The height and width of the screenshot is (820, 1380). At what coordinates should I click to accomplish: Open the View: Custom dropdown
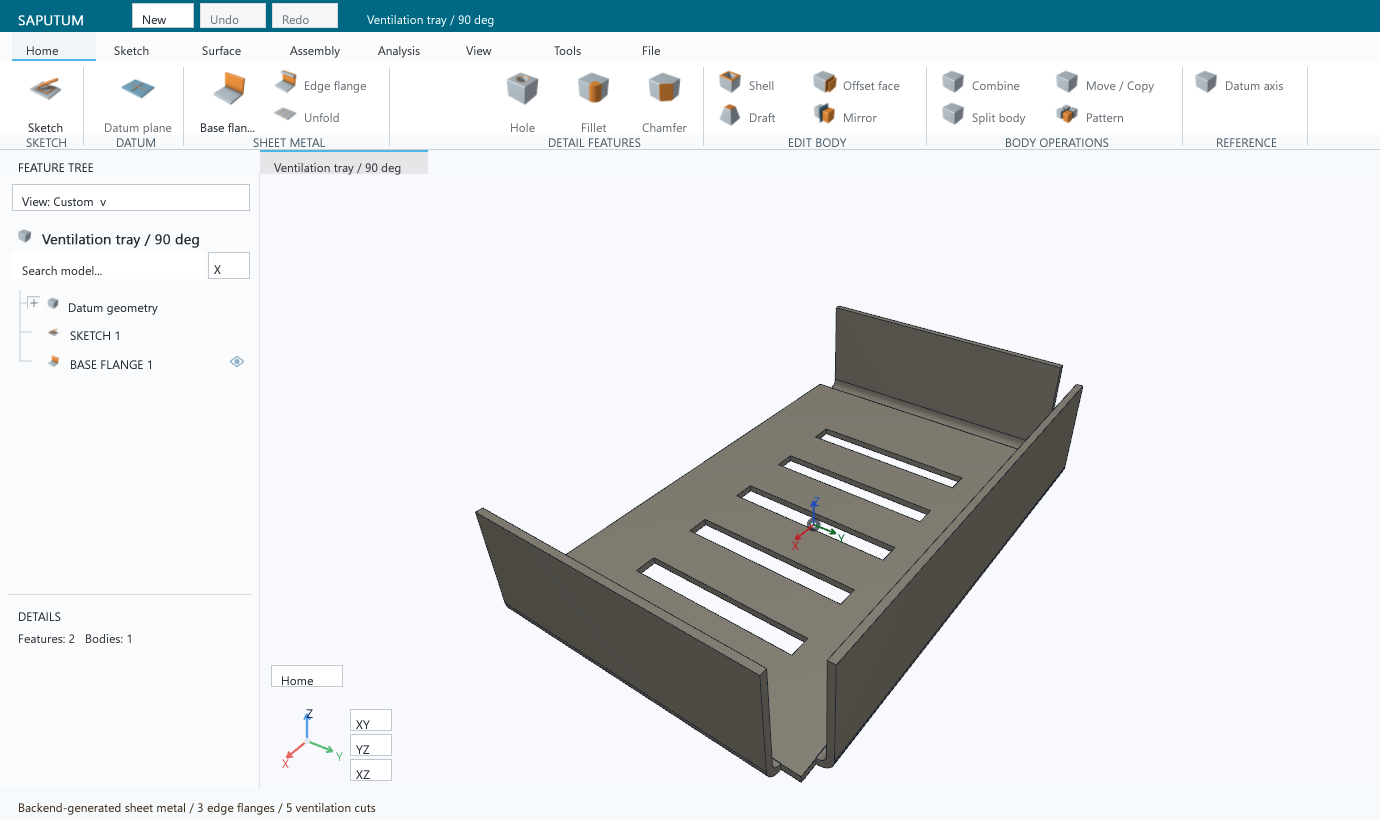click(131, 198)
